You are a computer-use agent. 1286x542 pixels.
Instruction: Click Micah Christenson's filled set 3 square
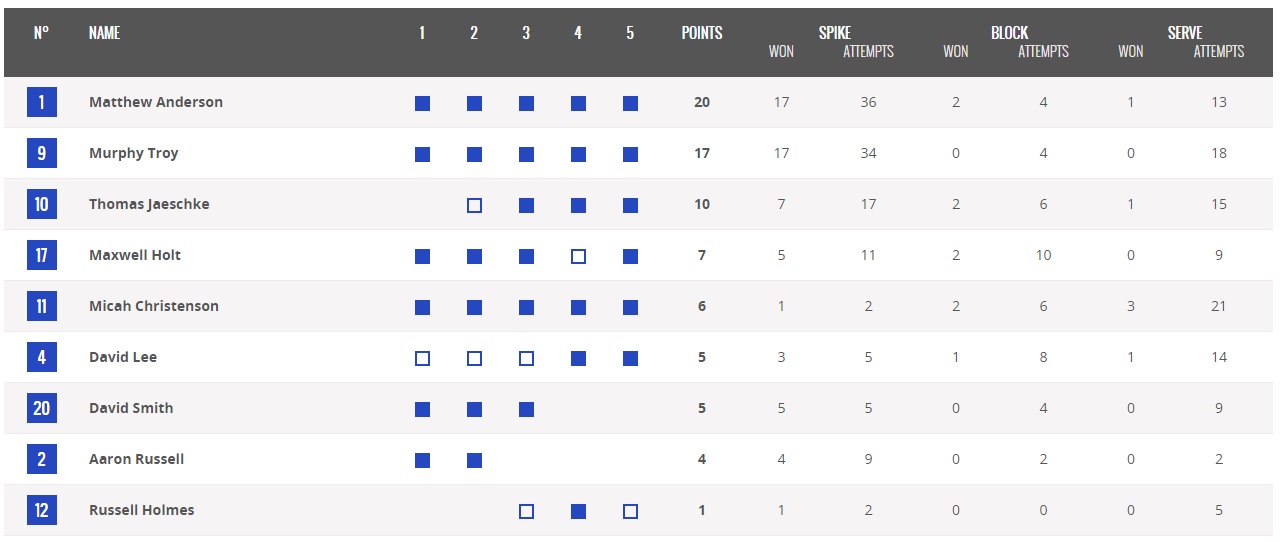pos(527,307)
